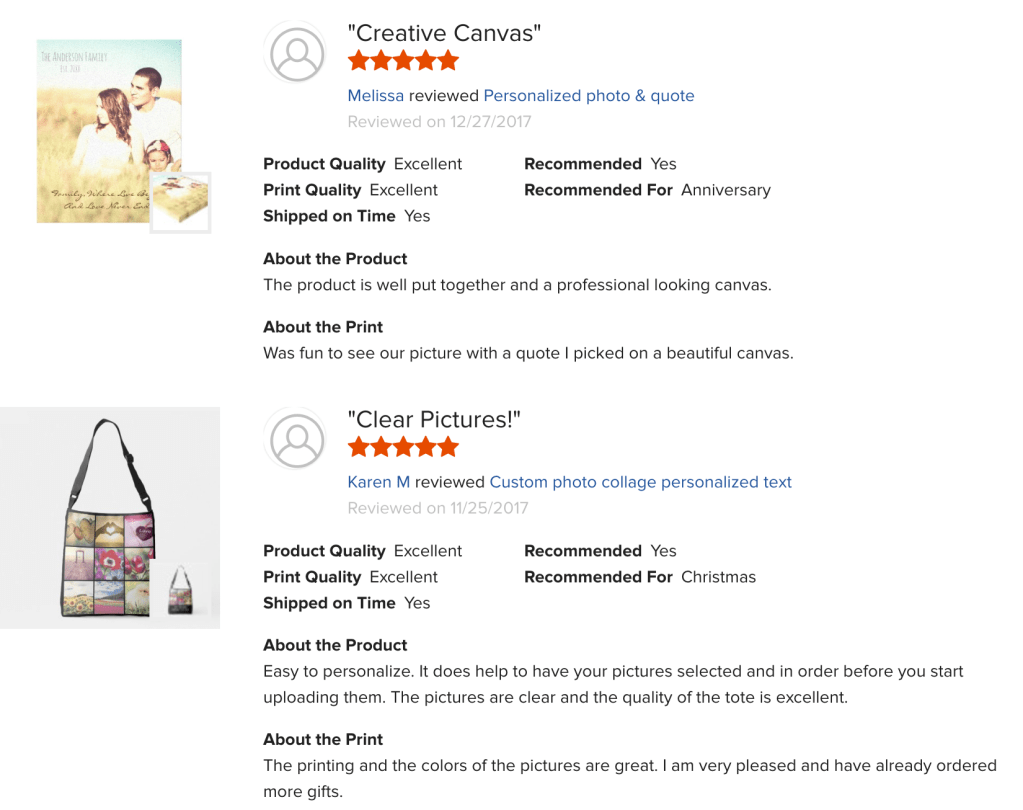Click third star of Creative Canvas rating
Image resolution: width=1023 pixels, height=810 pixels.
[x=403, y=61]
